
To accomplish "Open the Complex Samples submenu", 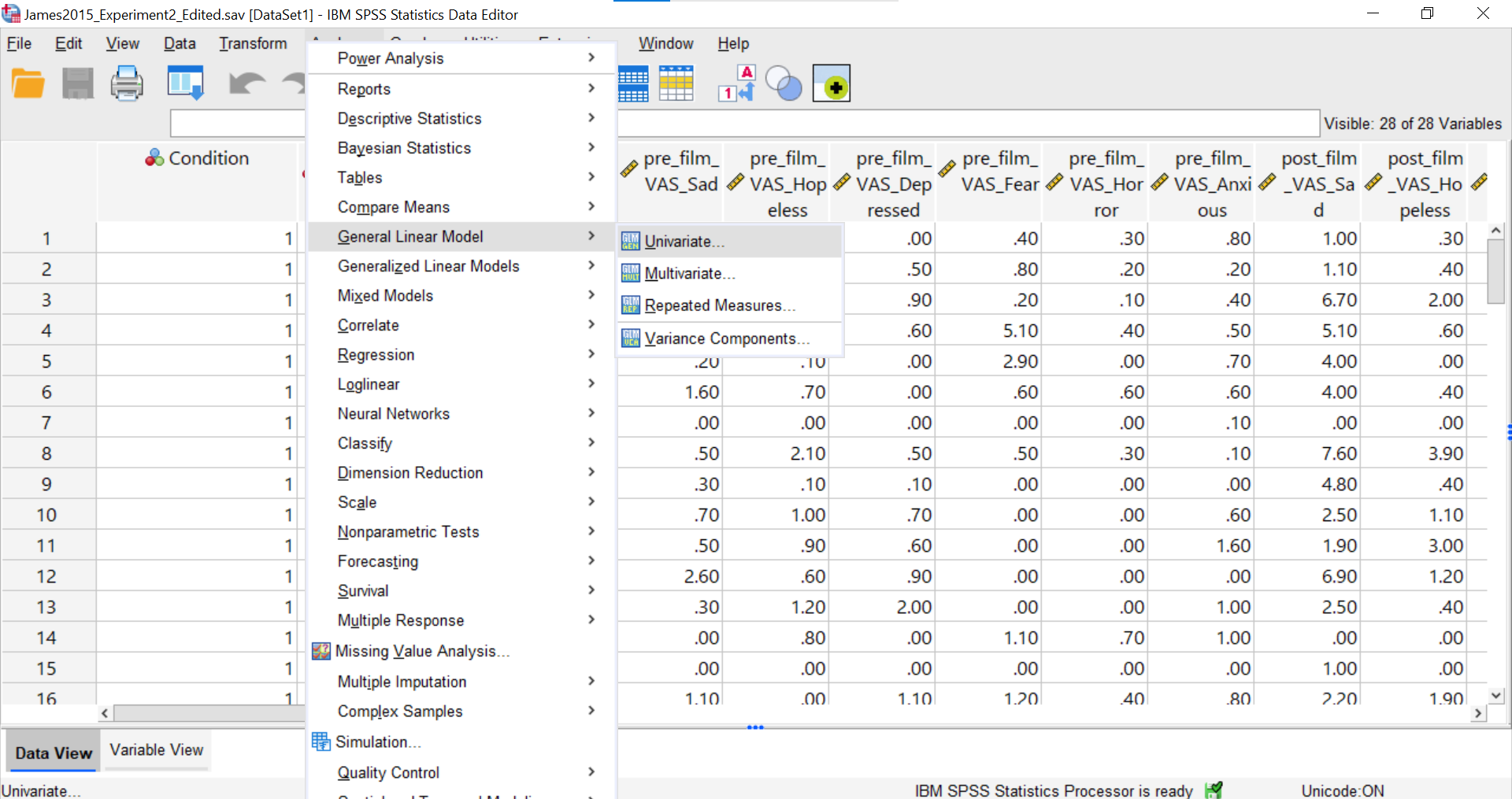I will coord(461,711).
